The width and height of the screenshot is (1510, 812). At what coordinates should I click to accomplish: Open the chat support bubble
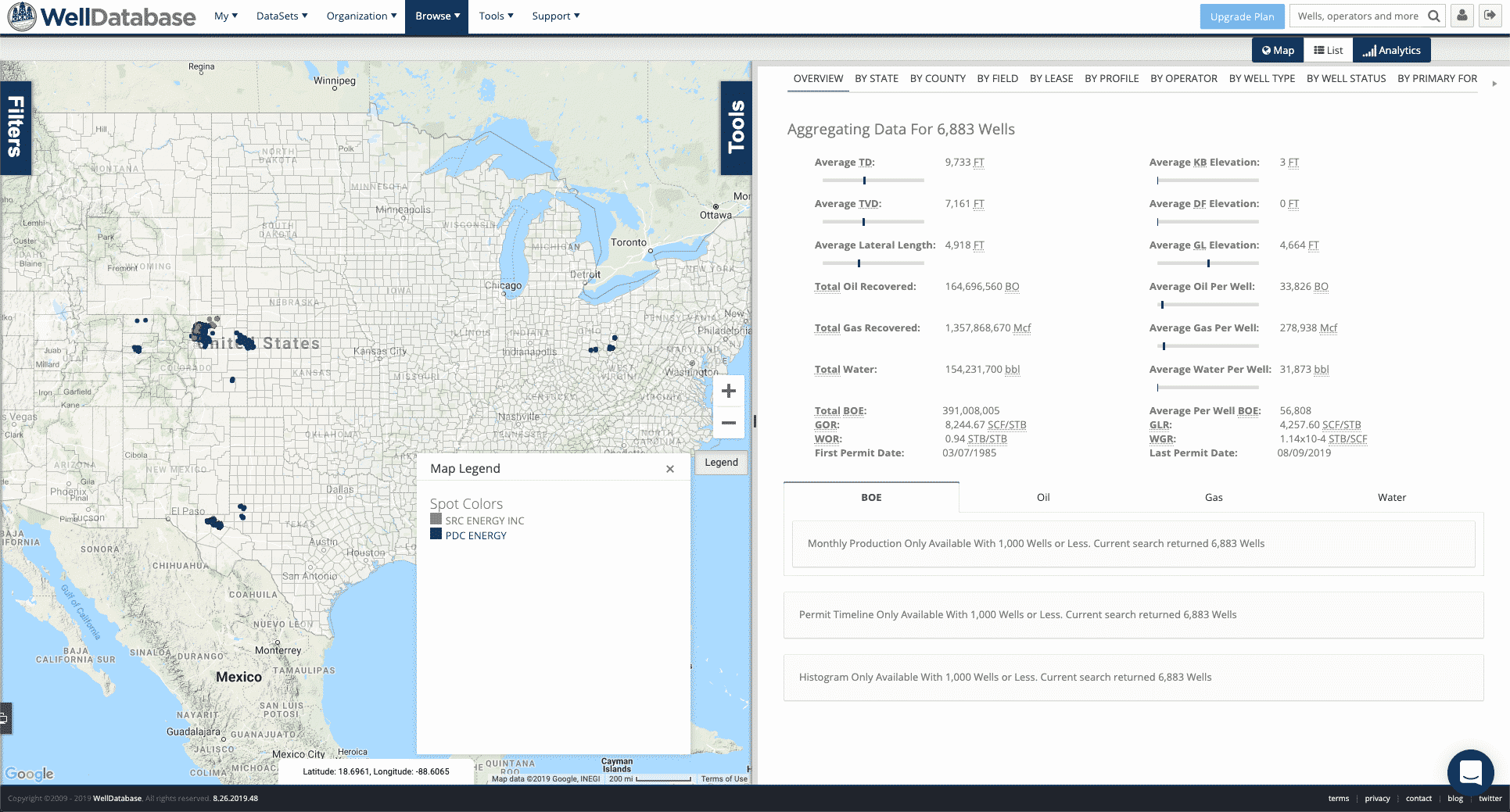click(x=1470, y=772)
